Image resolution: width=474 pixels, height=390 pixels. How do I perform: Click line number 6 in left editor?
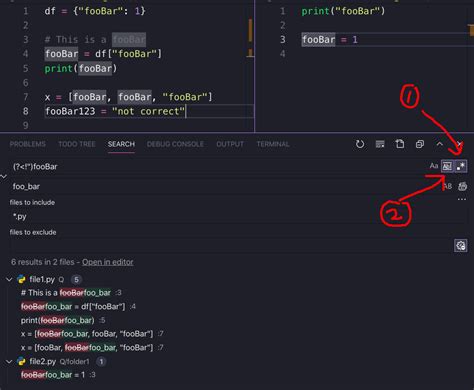pos(26,83)
